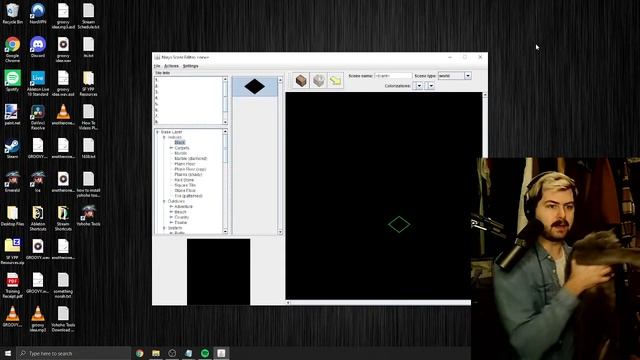Open the Yohoho Tools desktop shortcut
This screenshot has width=640, height=360.
88,216
